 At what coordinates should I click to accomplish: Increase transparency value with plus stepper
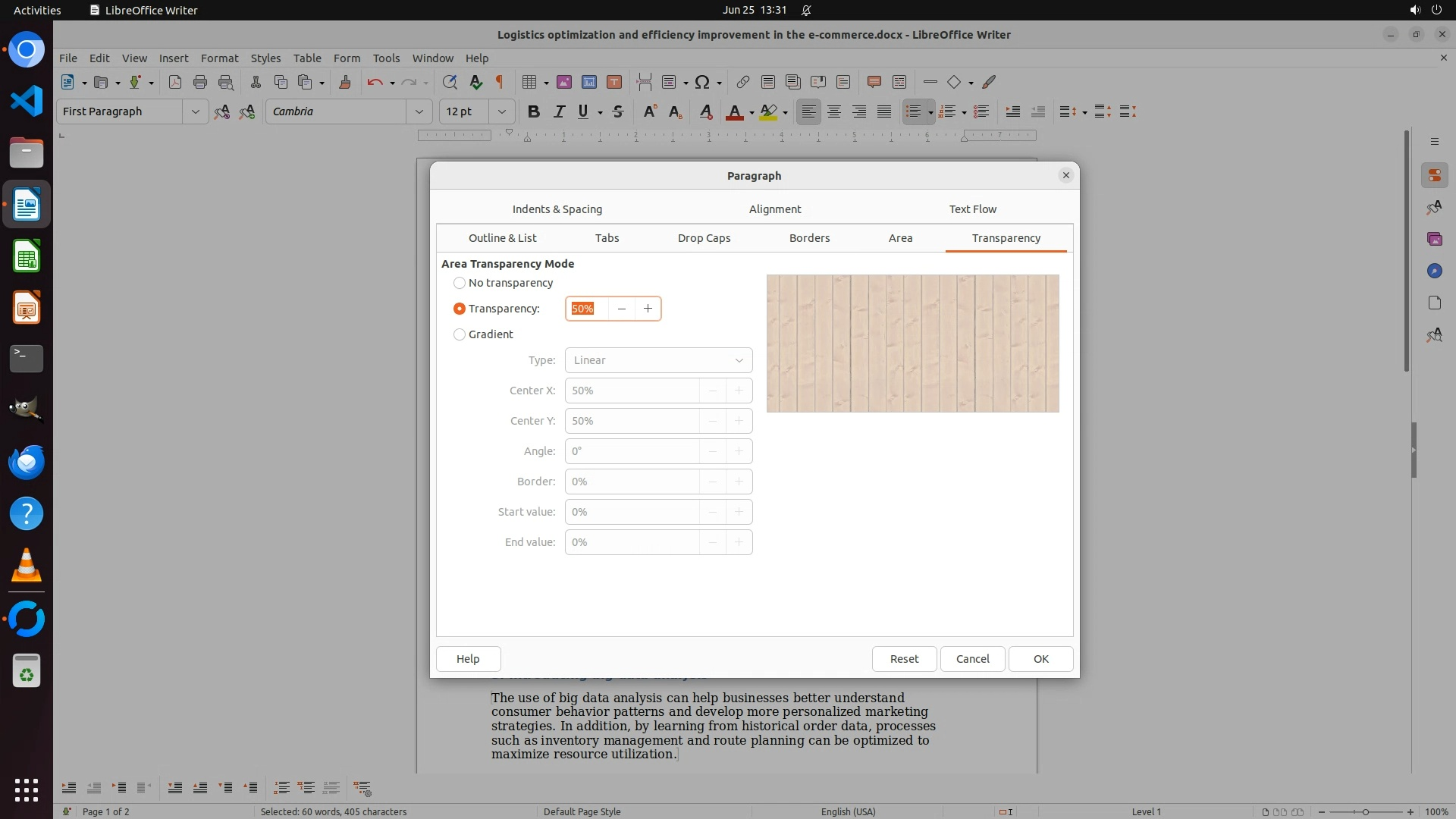click(x=648, y=309)
